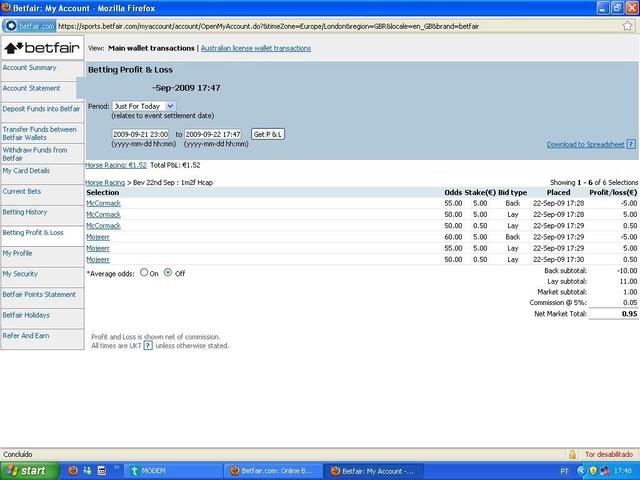Image resolution: width=640 pixels, height=480 pixels.
Task: Open Betting History page
Action: click(x=25, y=212)
